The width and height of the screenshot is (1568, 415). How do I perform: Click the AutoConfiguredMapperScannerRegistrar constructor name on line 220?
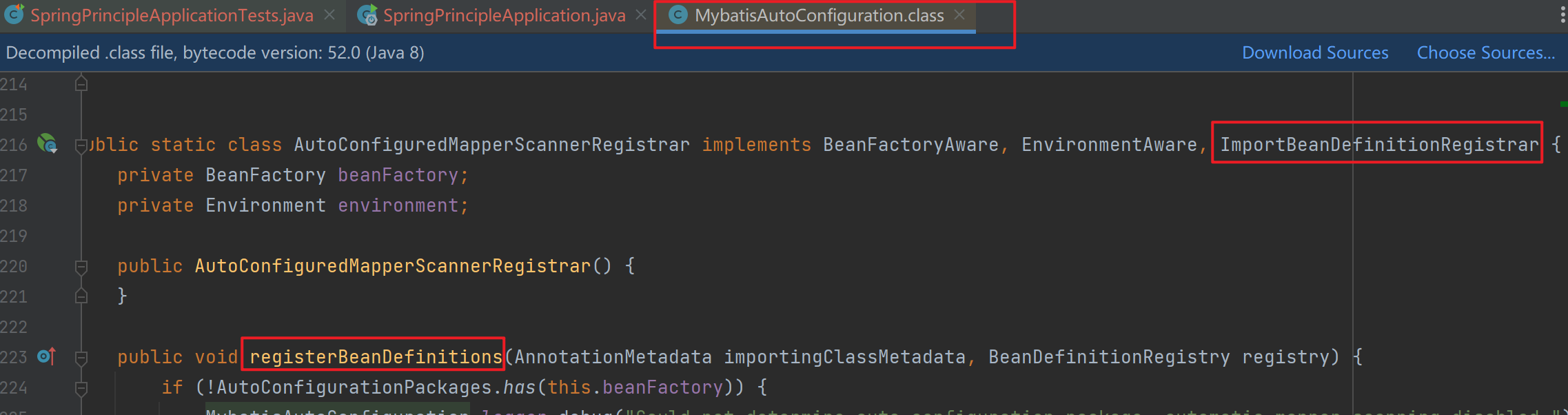point(393,266)
